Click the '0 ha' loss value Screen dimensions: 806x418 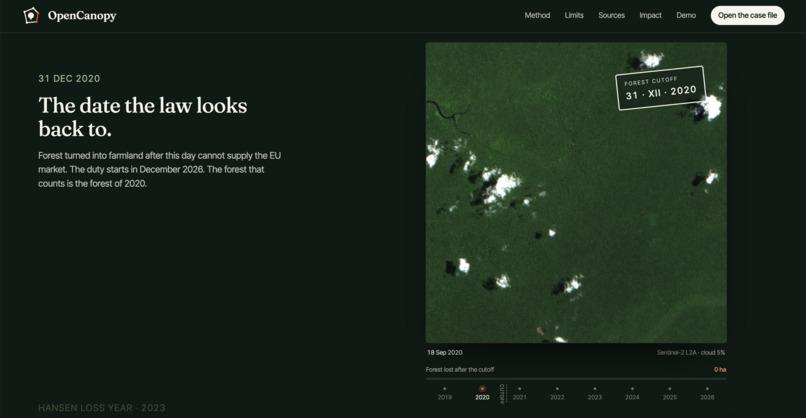pos(720,370)
